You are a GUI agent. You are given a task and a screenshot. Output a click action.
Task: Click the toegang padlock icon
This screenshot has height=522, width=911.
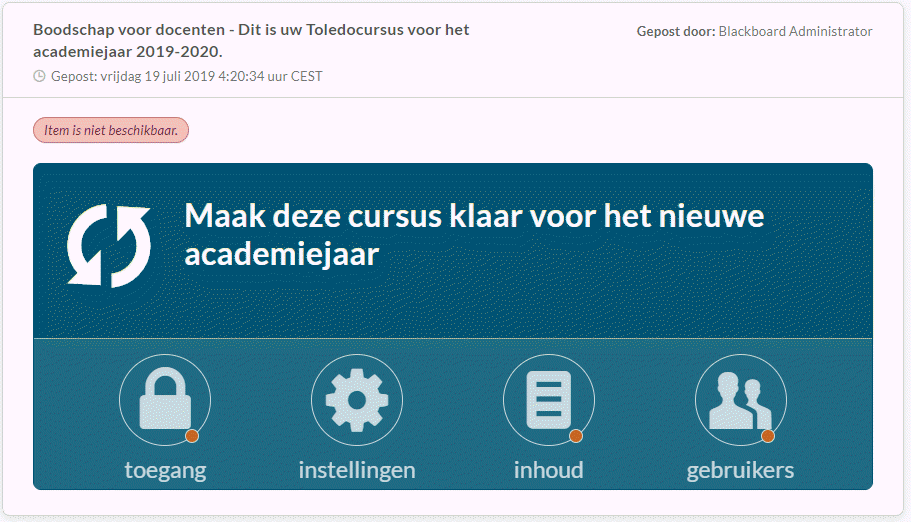click(x=165, y=400)
